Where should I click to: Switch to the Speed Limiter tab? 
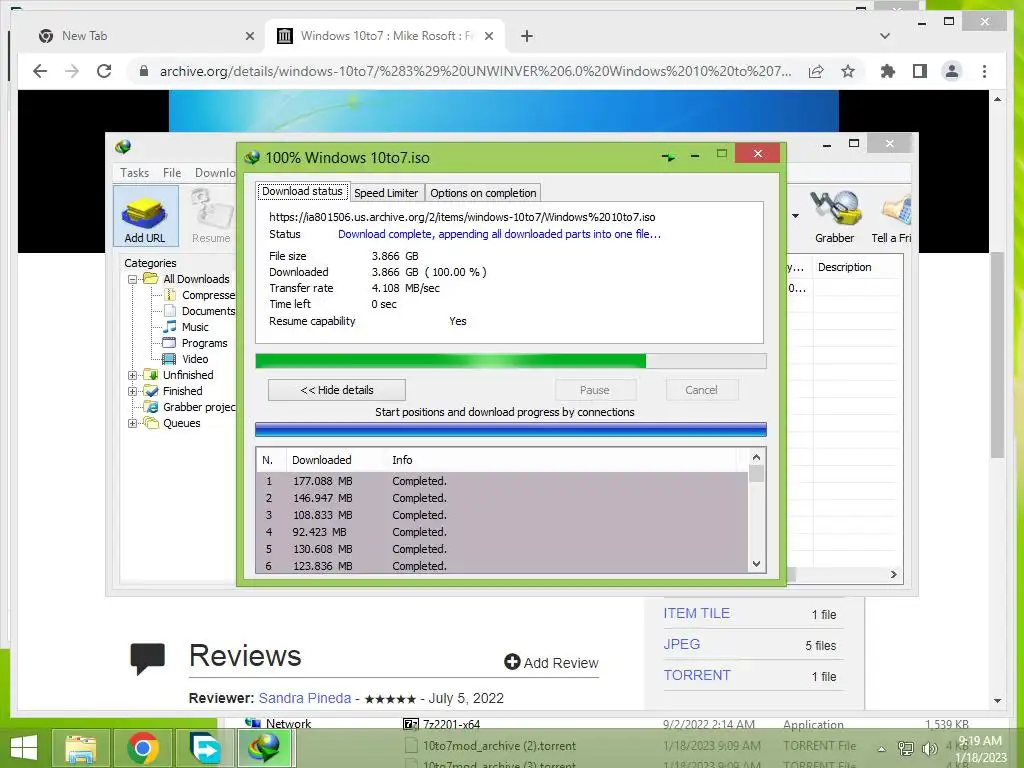coord(386,193)
